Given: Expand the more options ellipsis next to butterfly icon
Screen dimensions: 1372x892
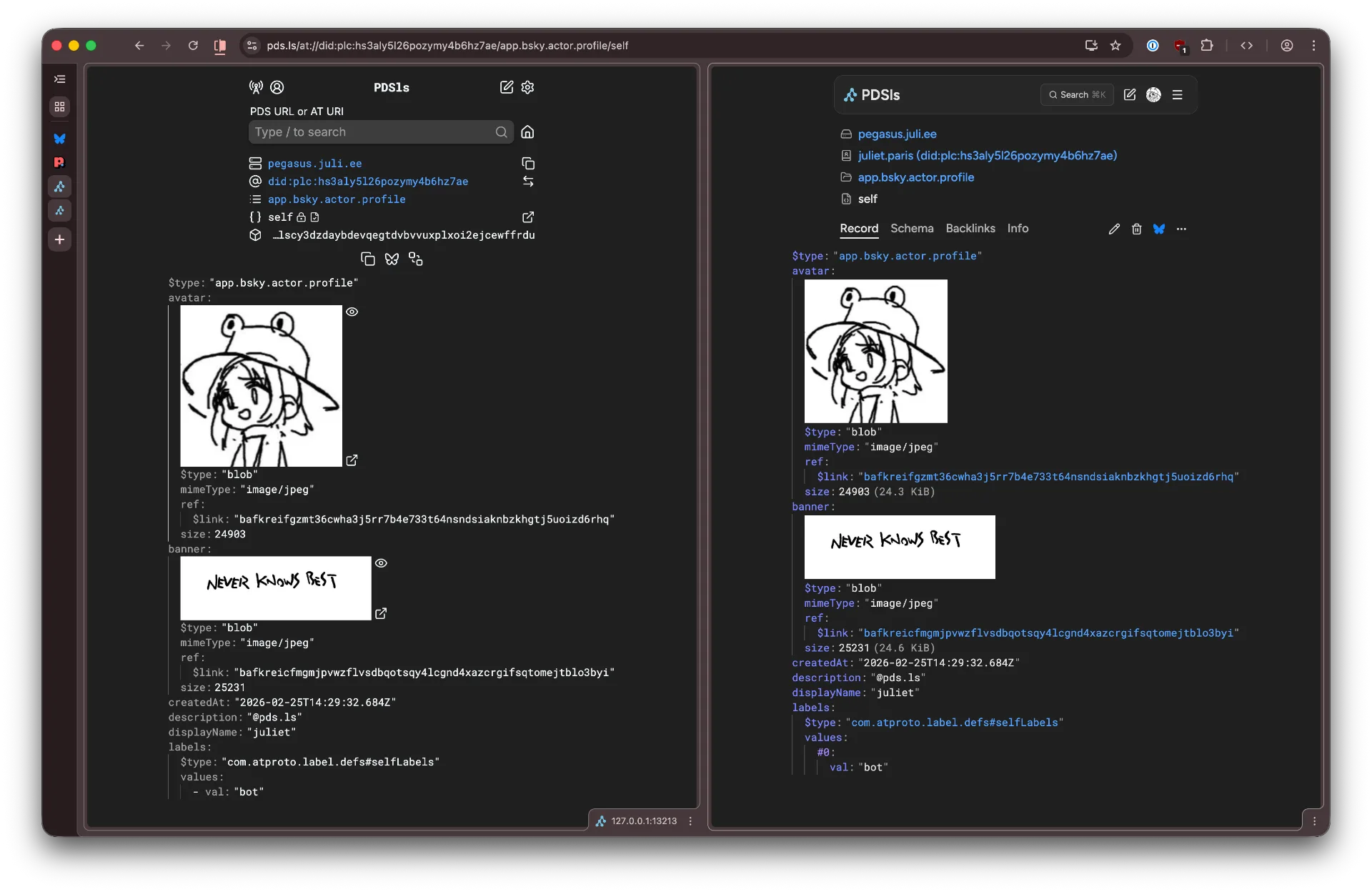Looking at the screenshot, I should 1180,229.
